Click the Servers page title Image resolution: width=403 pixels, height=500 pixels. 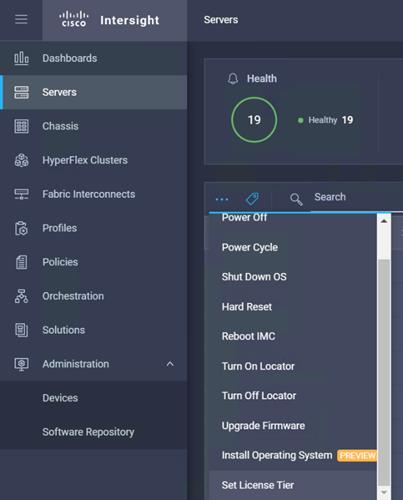point(221,20)
